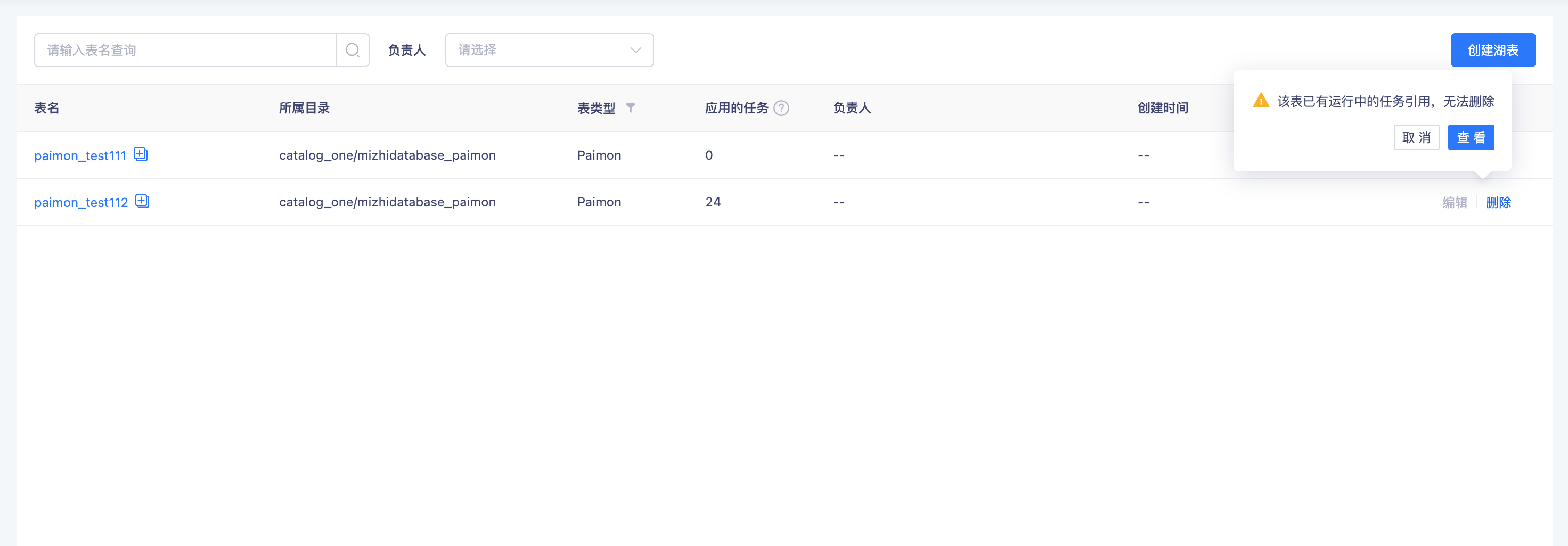Click the catalog path in the paimon_test111 row
Screen dimensions: 1568x546
coord(387,155)
